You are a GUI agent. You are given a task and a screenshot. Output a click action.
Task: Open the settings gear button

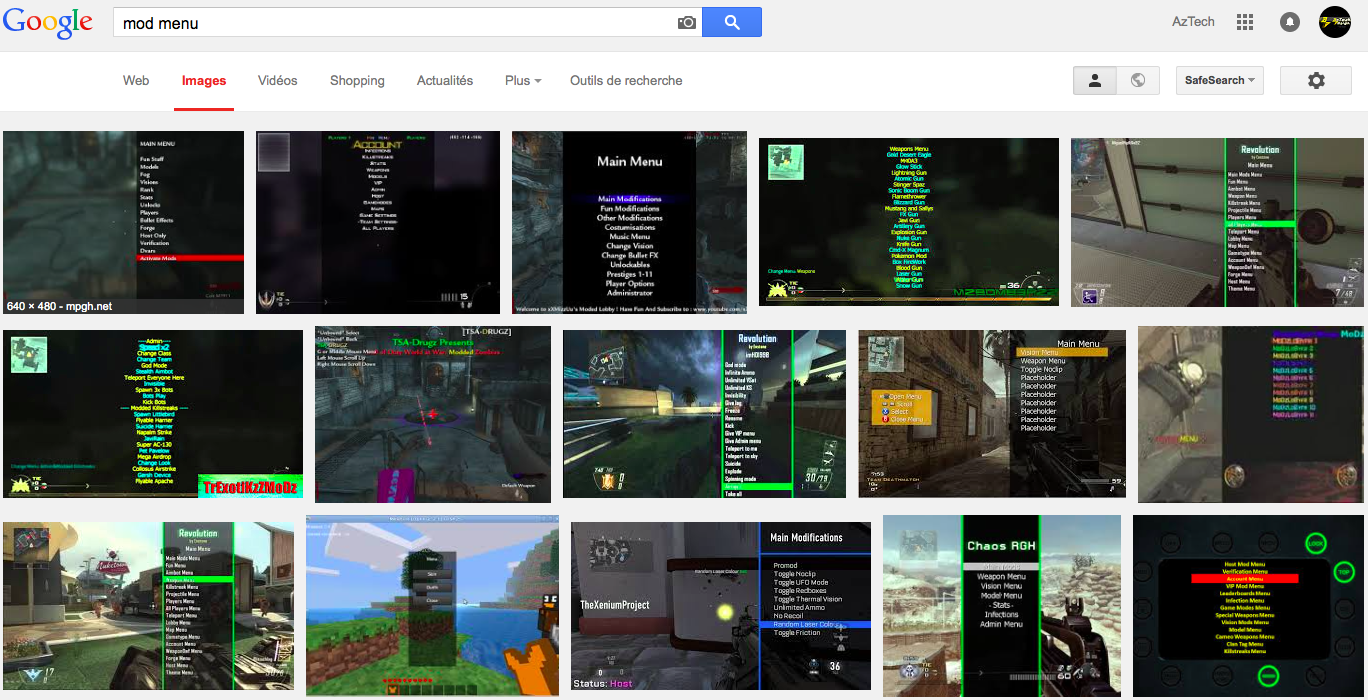(x=1316, y=81)
